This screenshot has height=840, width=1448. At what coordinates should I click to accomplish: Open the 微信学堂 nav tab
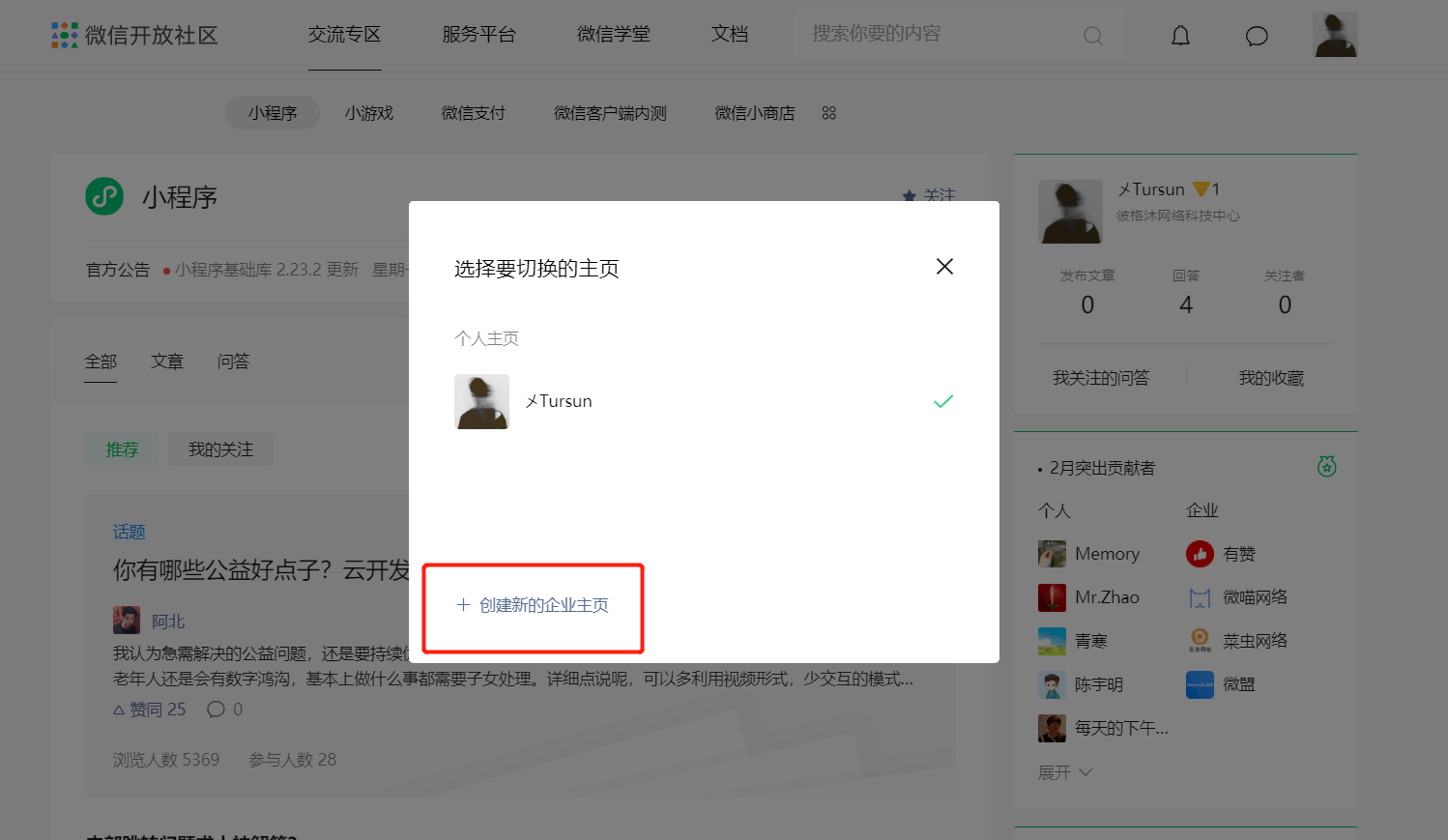[x=613, y=35]
